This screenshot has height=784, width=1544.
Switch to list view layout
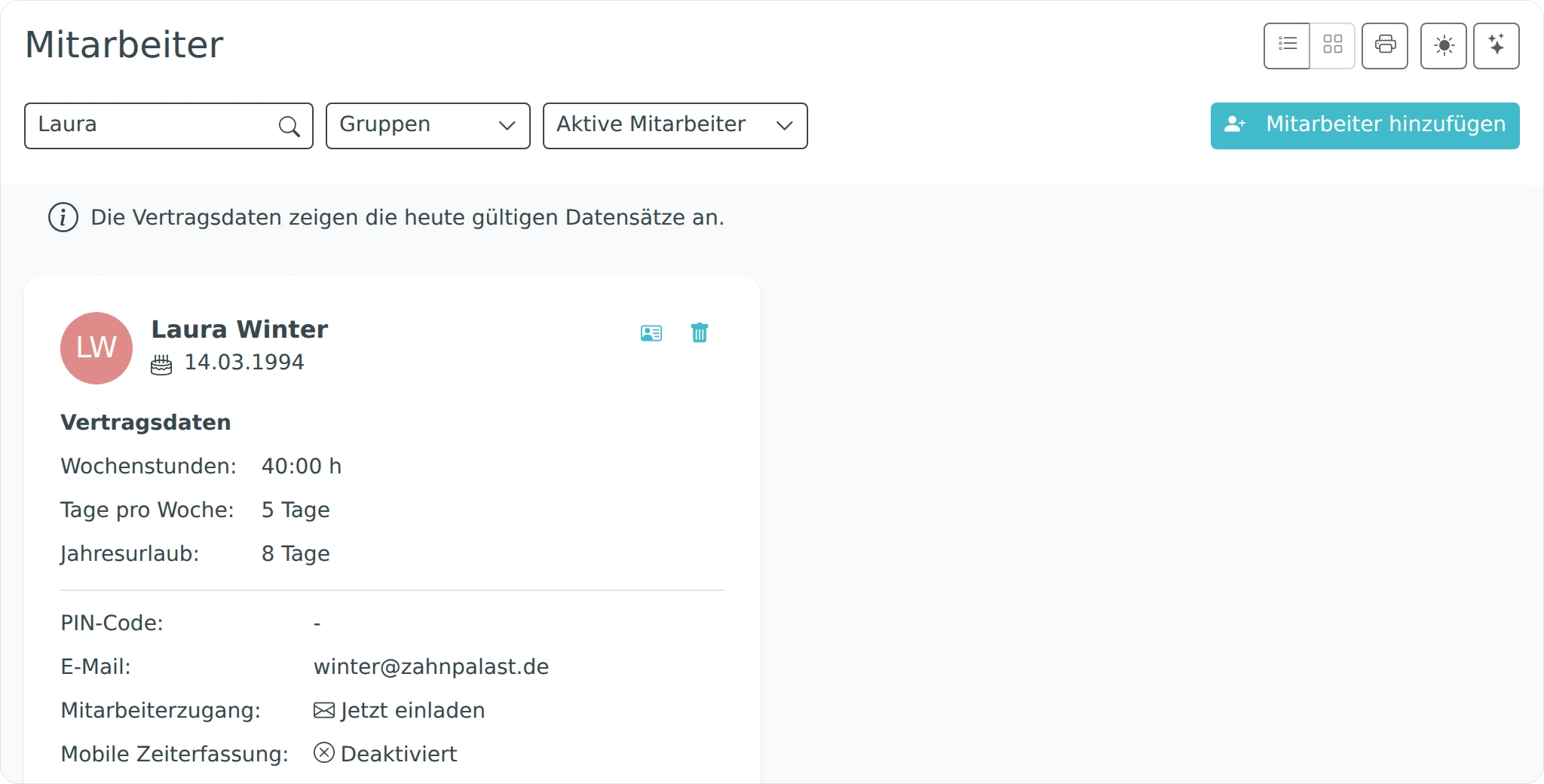tap(1287, 46)
